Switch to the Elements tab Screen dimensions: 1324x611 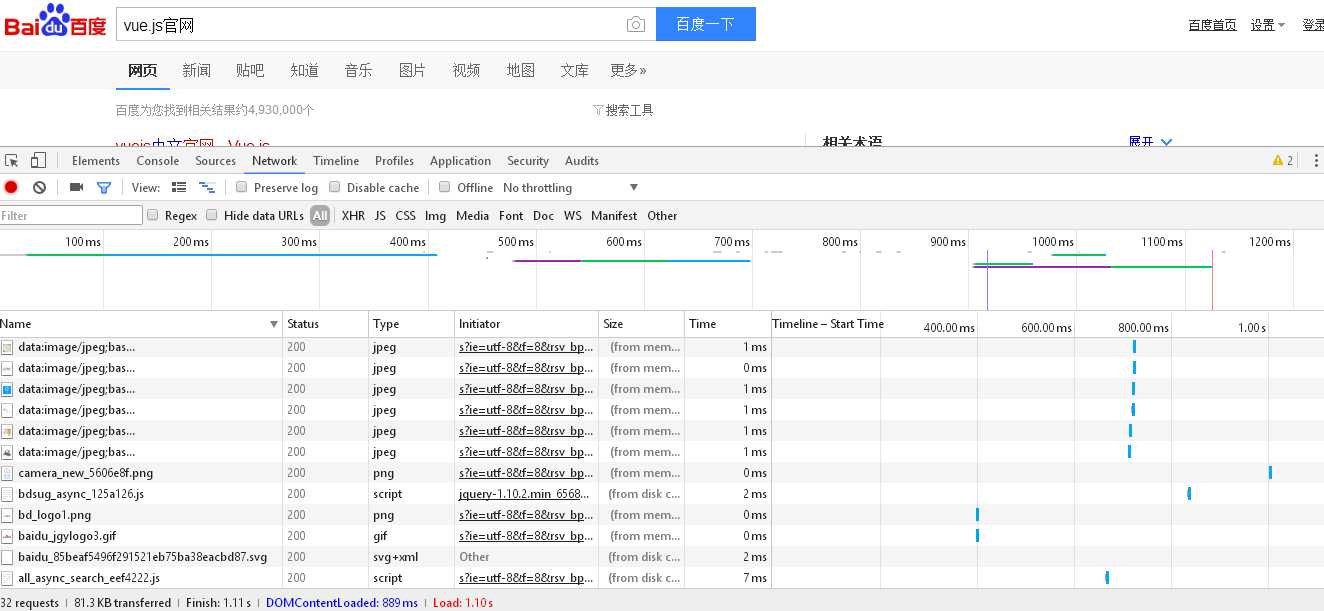tap(96, 161)
